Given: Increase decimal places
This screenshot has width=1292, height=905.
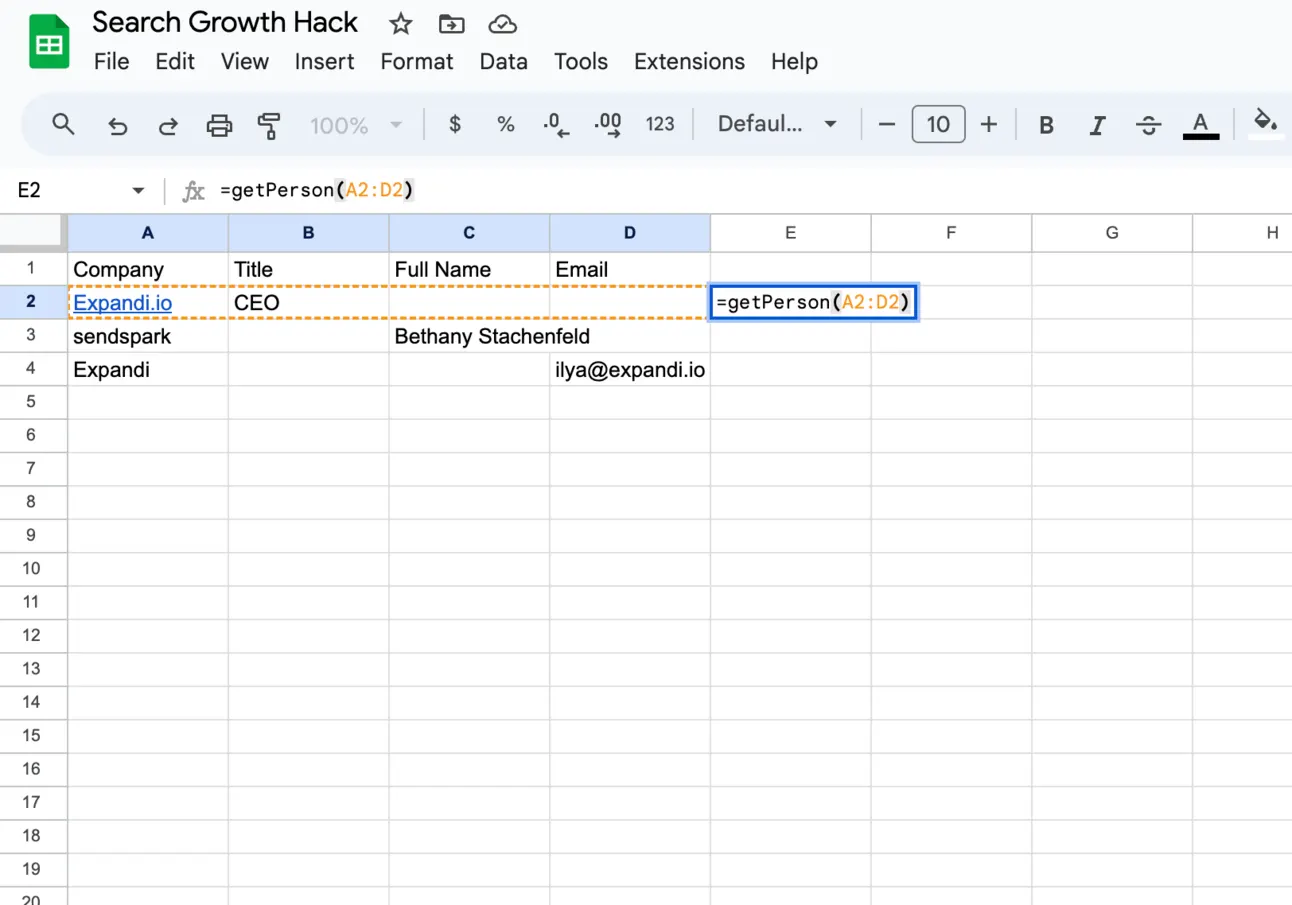Looking at the screenshot, I should point(608,124).
